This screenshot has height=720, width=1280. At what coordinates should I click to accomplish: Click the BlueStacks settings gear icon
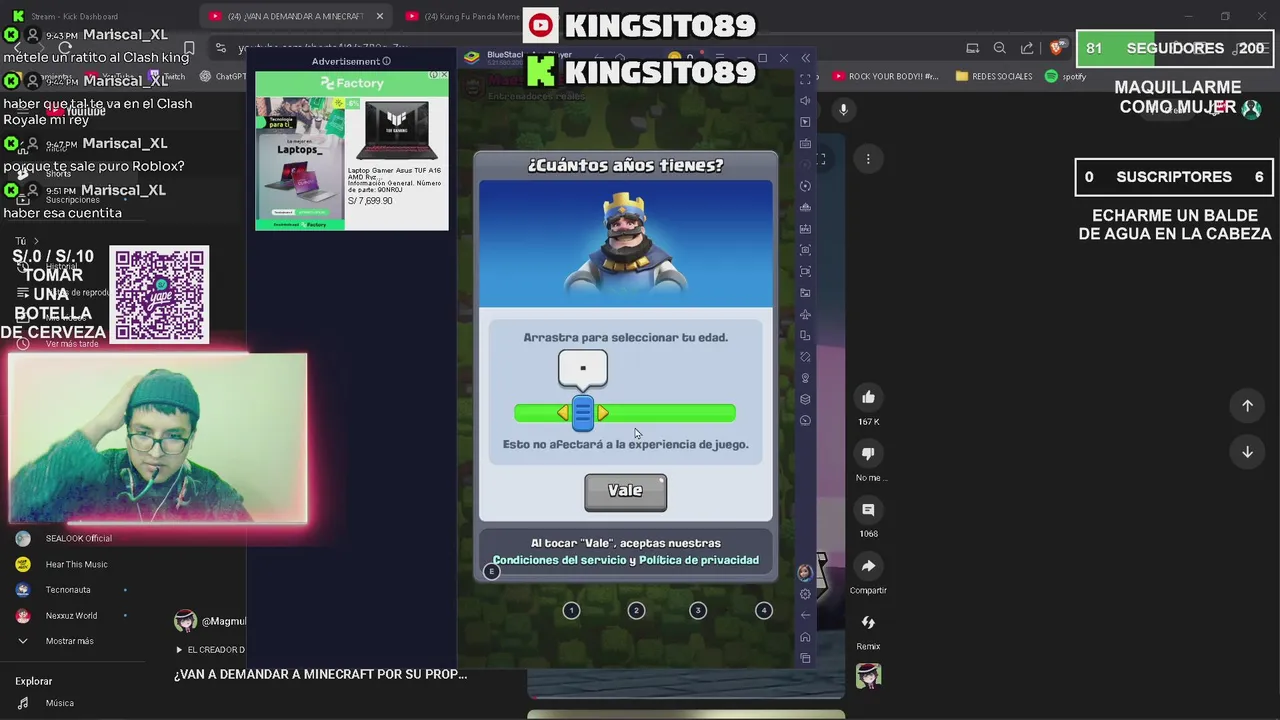[805, 594]
